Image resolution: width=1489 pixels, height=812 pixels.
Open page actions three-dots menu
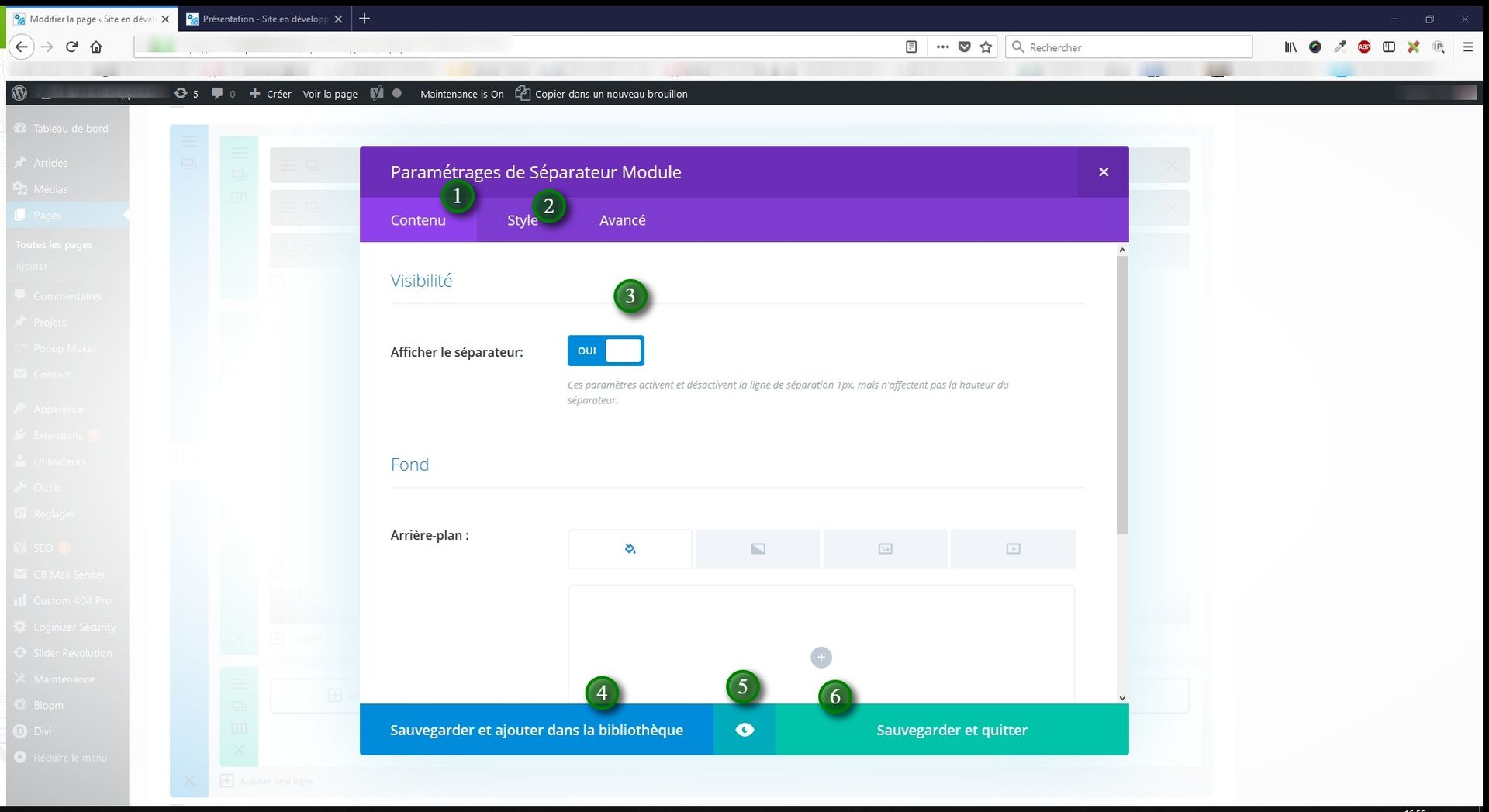tap(942, 47)
